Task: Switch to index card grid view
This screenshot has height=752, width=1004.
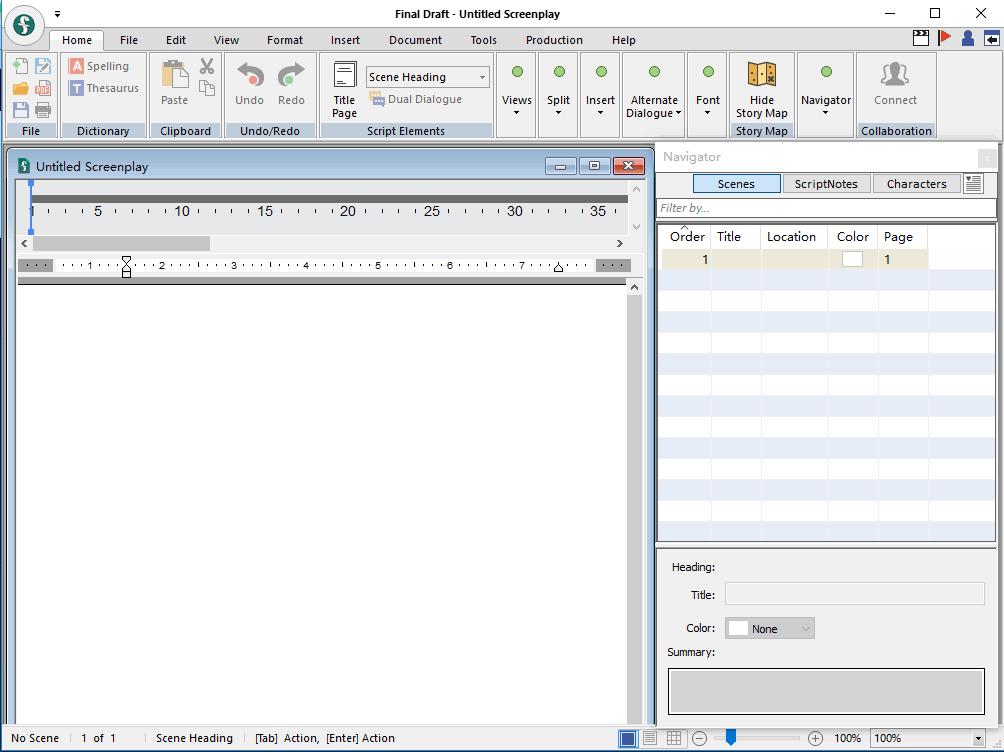Action: tap(674, 738)
